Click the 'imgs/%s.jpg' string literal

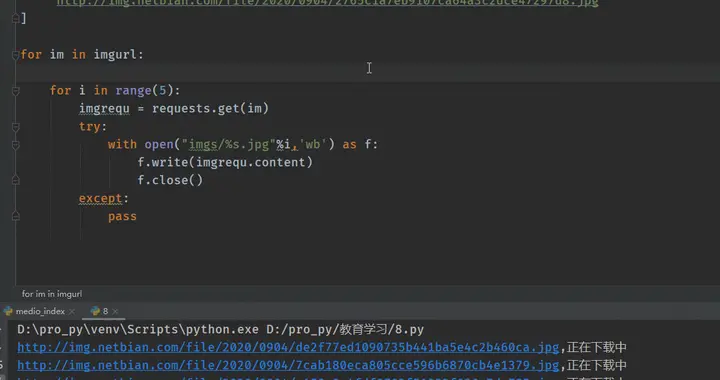(x=229, y=145)
